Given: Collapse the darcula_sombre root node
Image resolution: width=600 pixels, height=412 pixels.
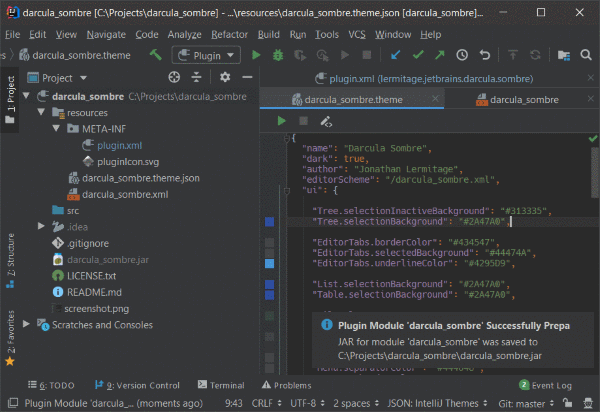Looking at the screenshot, I should click(x=26, y=96).
